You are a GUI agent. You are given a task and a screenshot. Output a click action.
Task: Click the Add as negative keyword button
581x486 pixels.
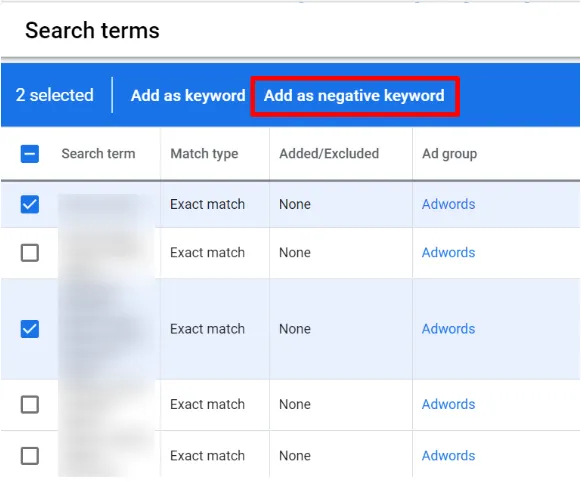(x=354, y=96)
